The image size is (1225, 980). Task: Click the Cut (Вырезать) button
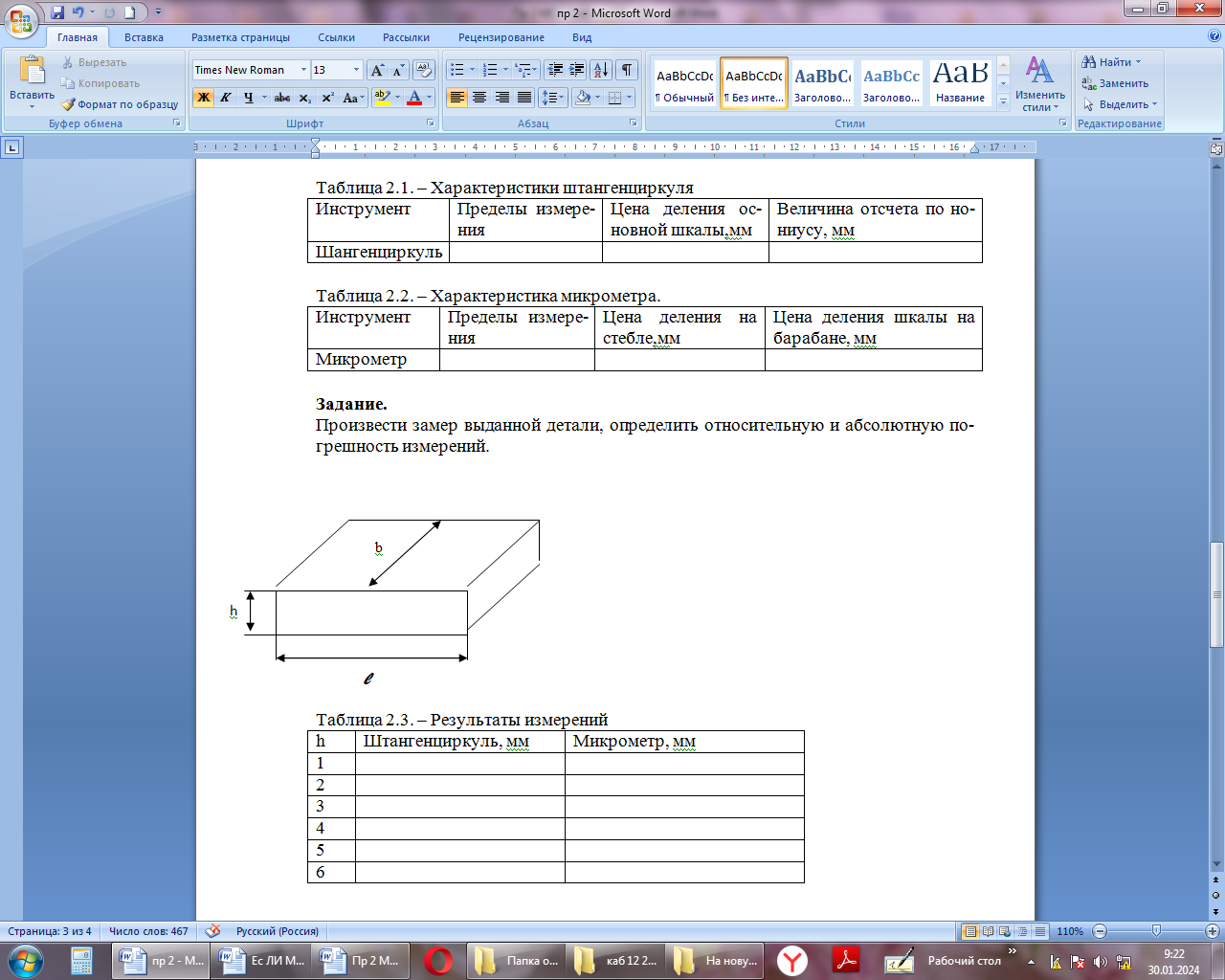pos(95,62)
